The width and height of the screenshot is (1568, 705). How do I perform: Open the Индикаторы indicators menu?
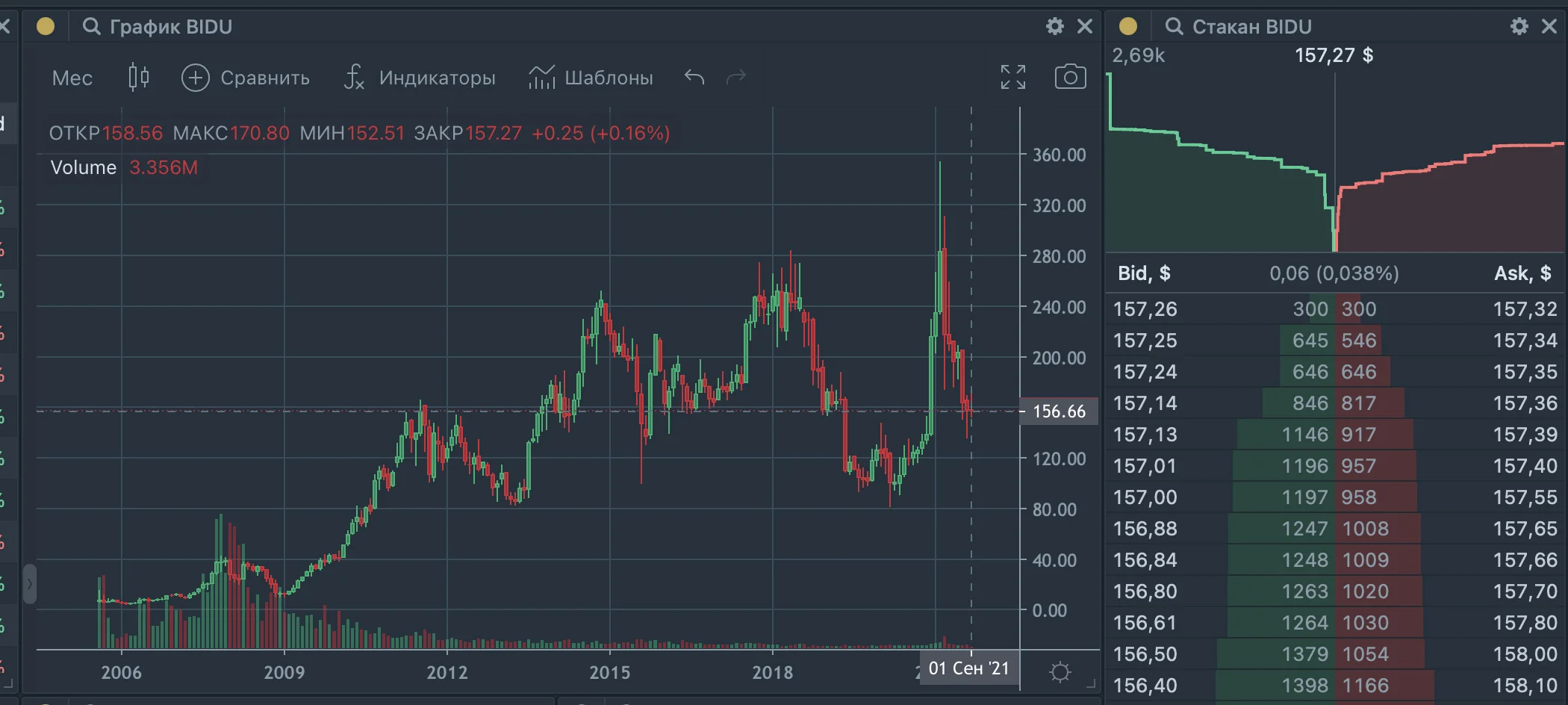coord(420,78)
